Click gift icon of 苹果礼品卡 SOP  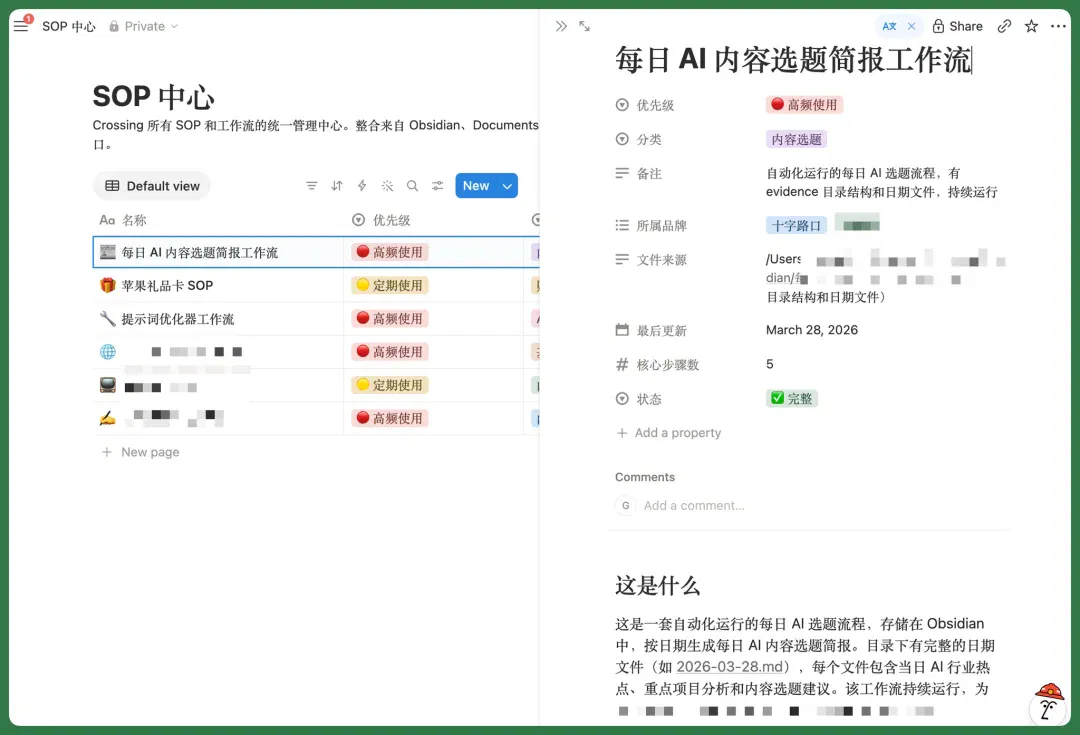[x=107, y=285]
